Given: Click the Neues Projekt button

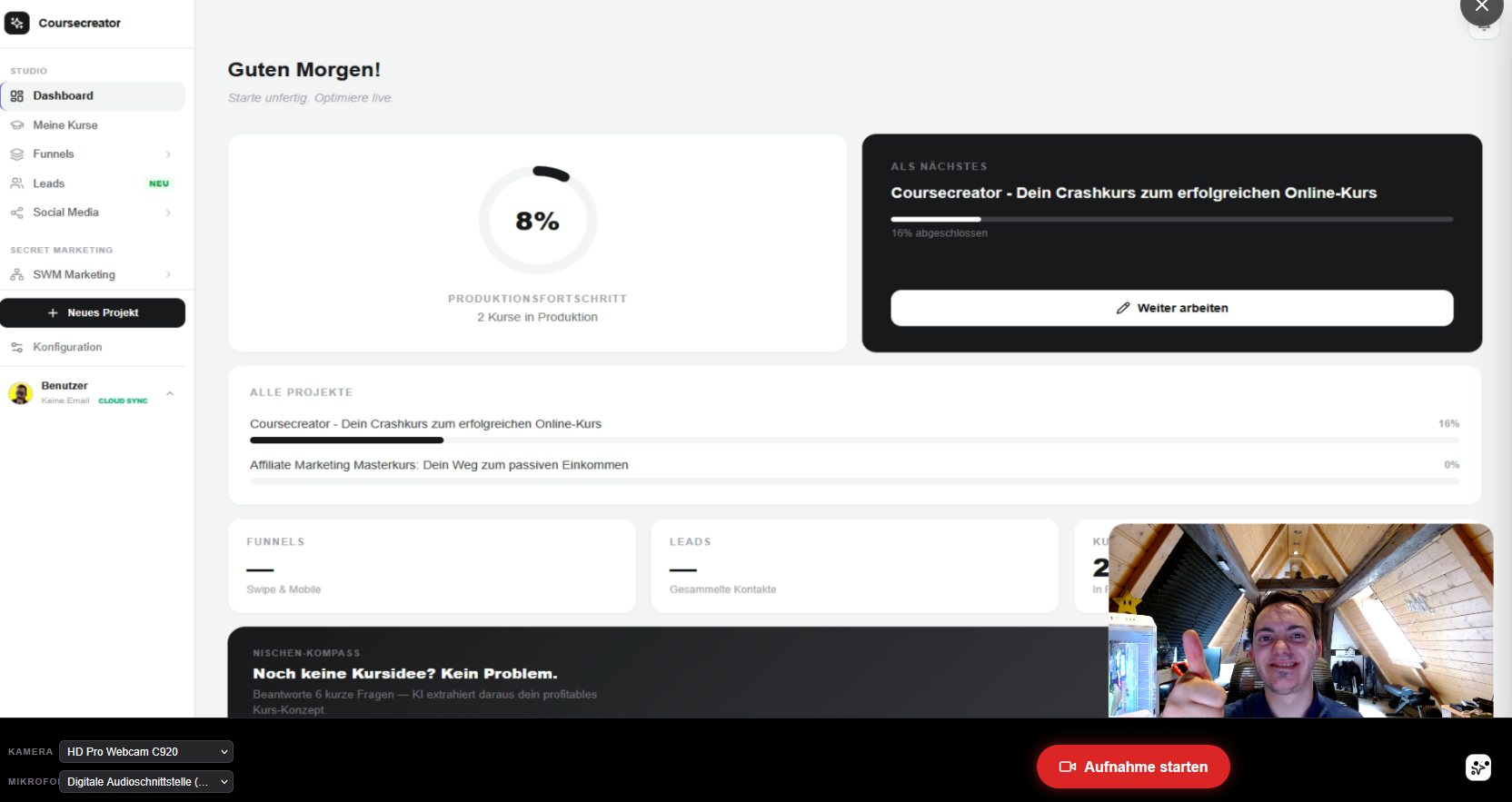Looking at the screenshot, I should point(93,312).
